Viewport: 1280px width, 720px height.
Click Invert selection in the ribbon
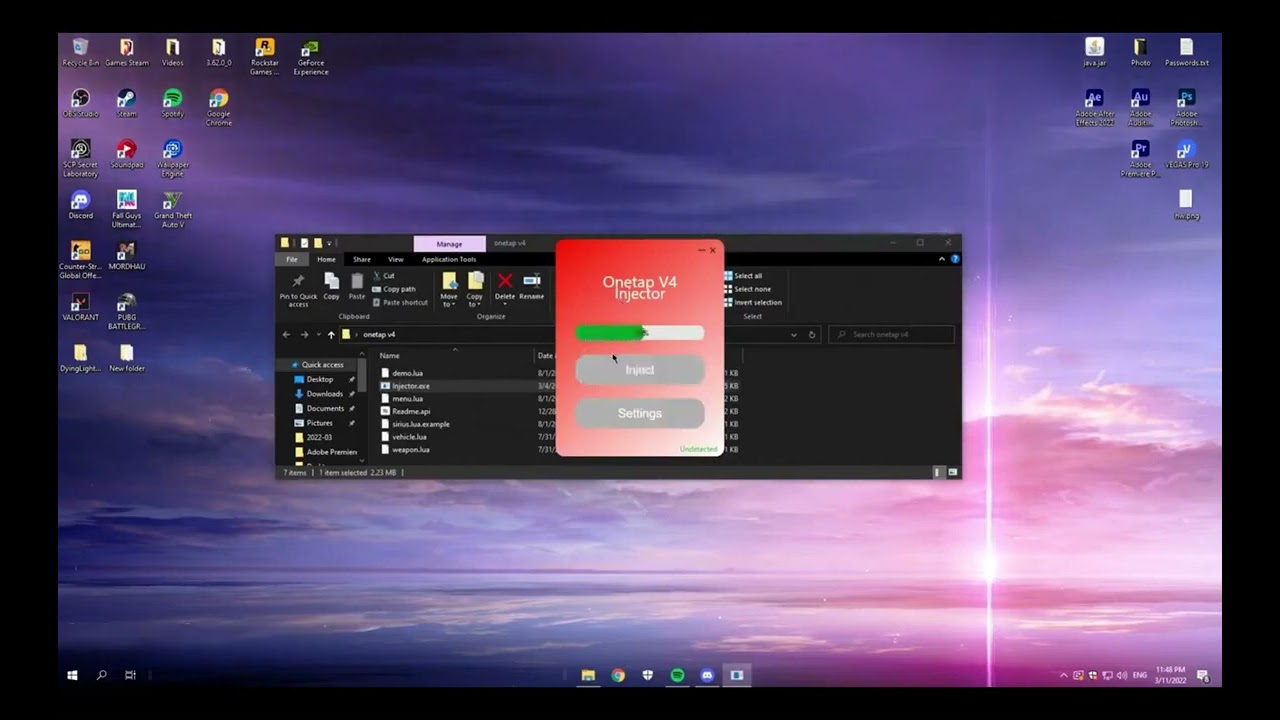pyautogui.click(x=753, y=302)
